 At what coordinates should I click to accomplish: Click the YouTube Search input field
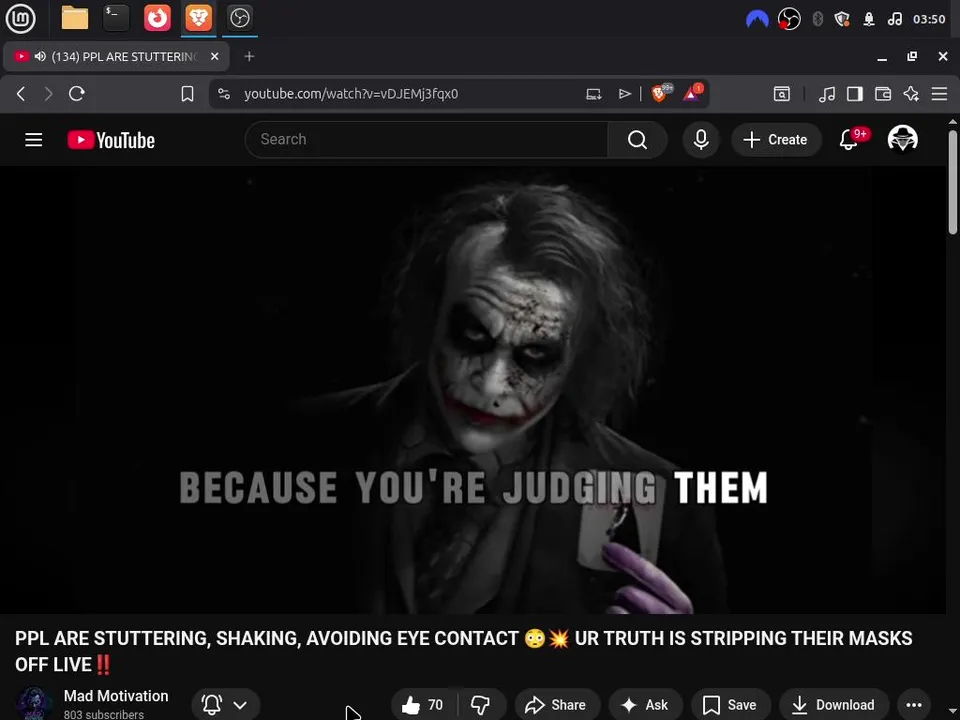(x=427, y=140)
